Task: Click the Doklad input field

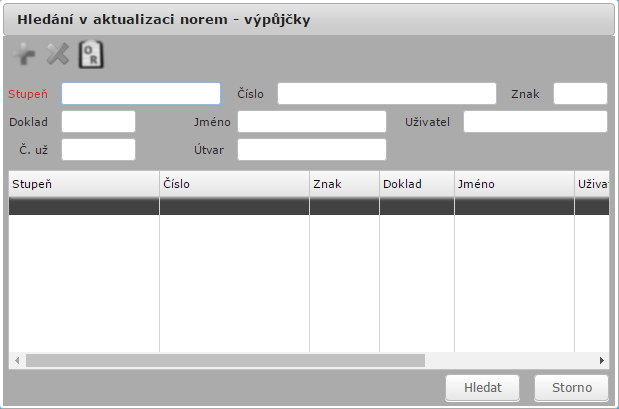Action: (98, 122)
